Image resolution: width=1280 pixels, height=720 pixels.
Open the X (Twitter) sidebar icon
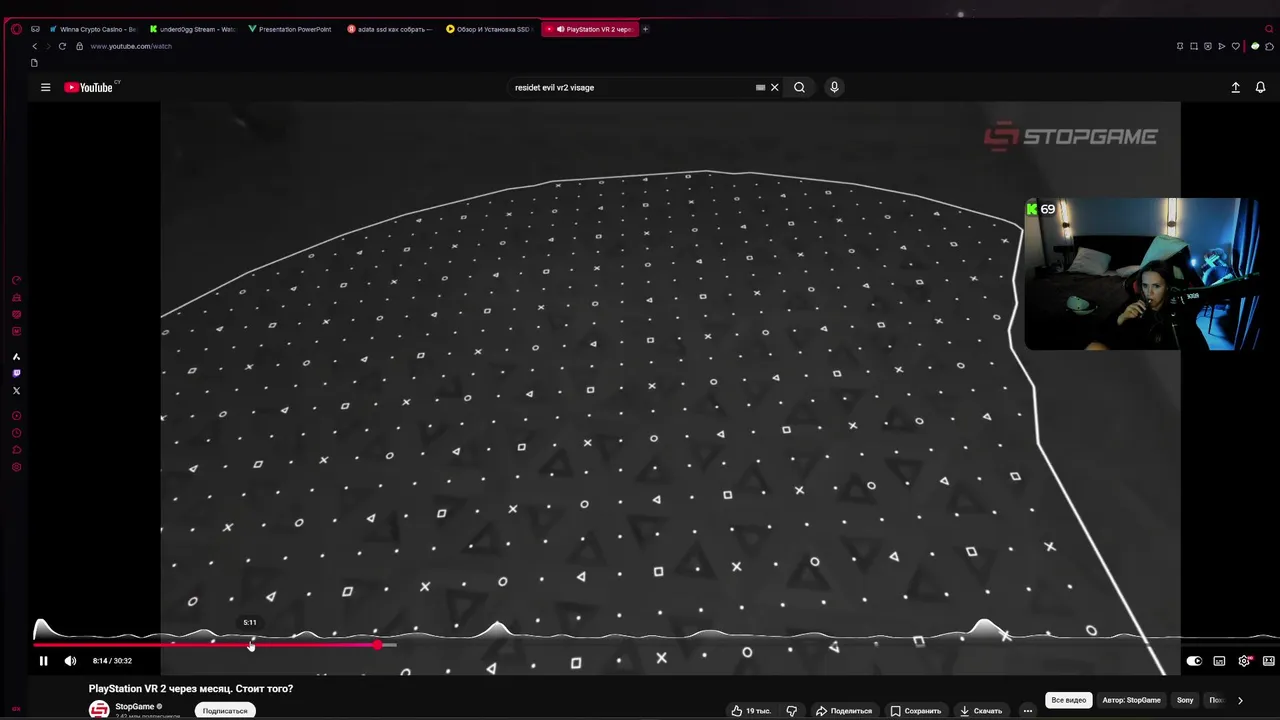[16, 390]
